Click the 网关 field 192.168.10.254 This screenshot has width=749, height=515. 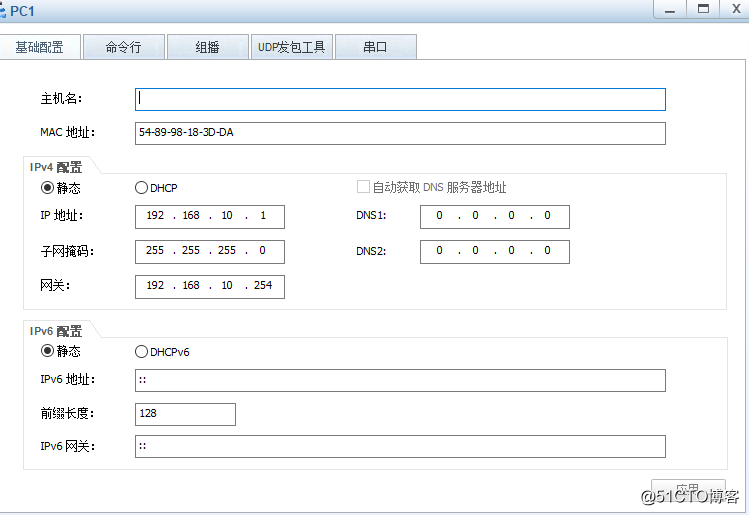pos(210,287)
